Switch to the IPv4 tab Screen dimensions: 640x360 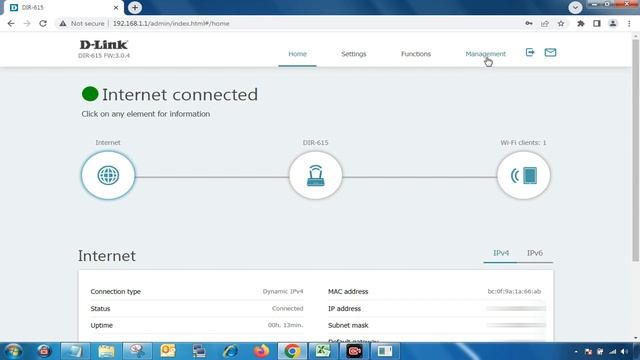pyautogui.click(x=501, y=253)
